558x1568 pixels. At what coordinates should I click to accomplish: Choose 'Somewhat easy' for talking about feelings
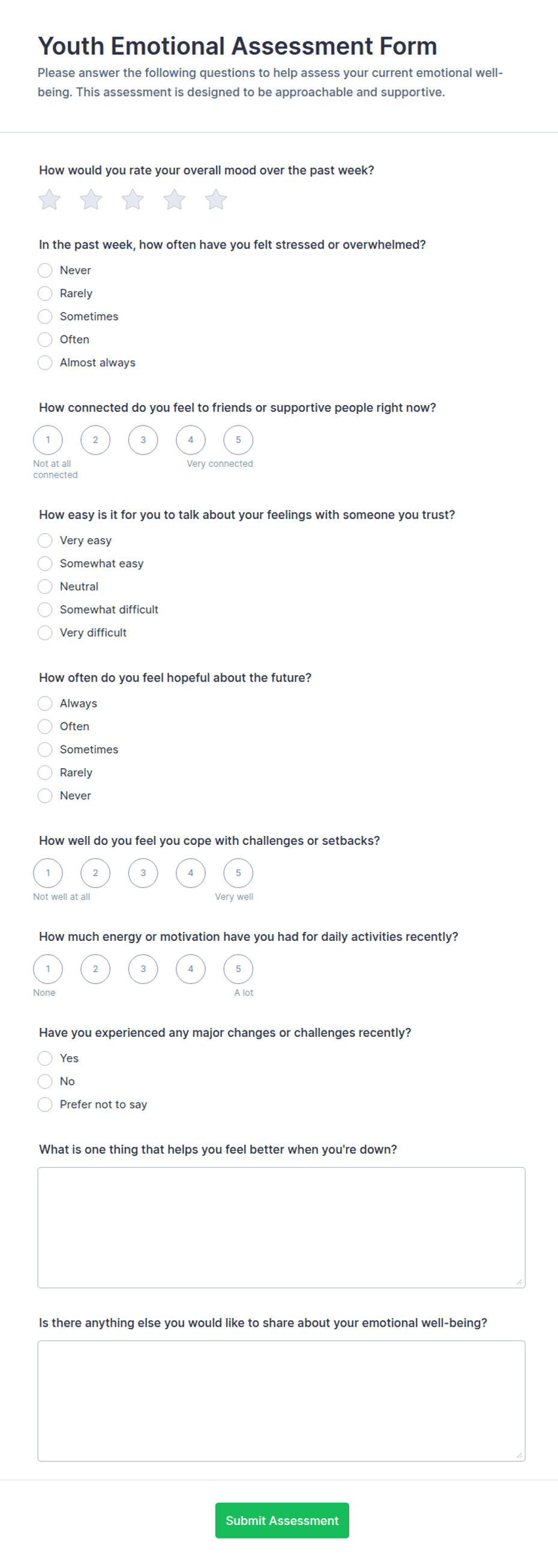45,563
